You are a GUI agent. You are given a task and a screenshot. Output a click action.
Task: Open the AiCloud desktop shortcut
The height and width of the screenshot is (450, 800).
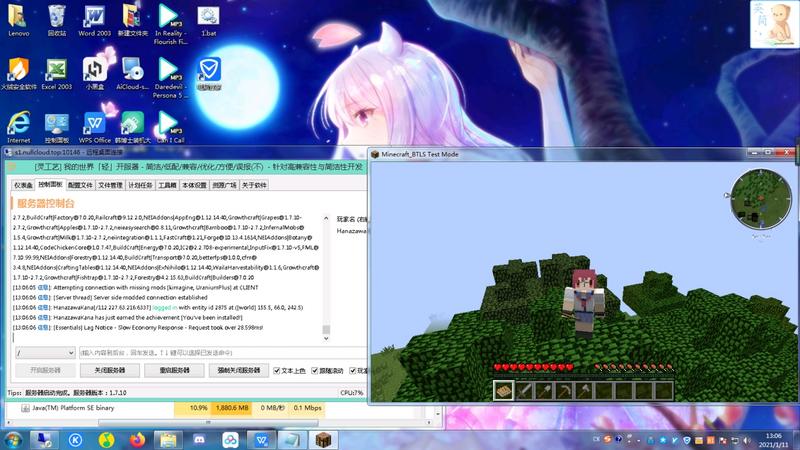point(132,74)
